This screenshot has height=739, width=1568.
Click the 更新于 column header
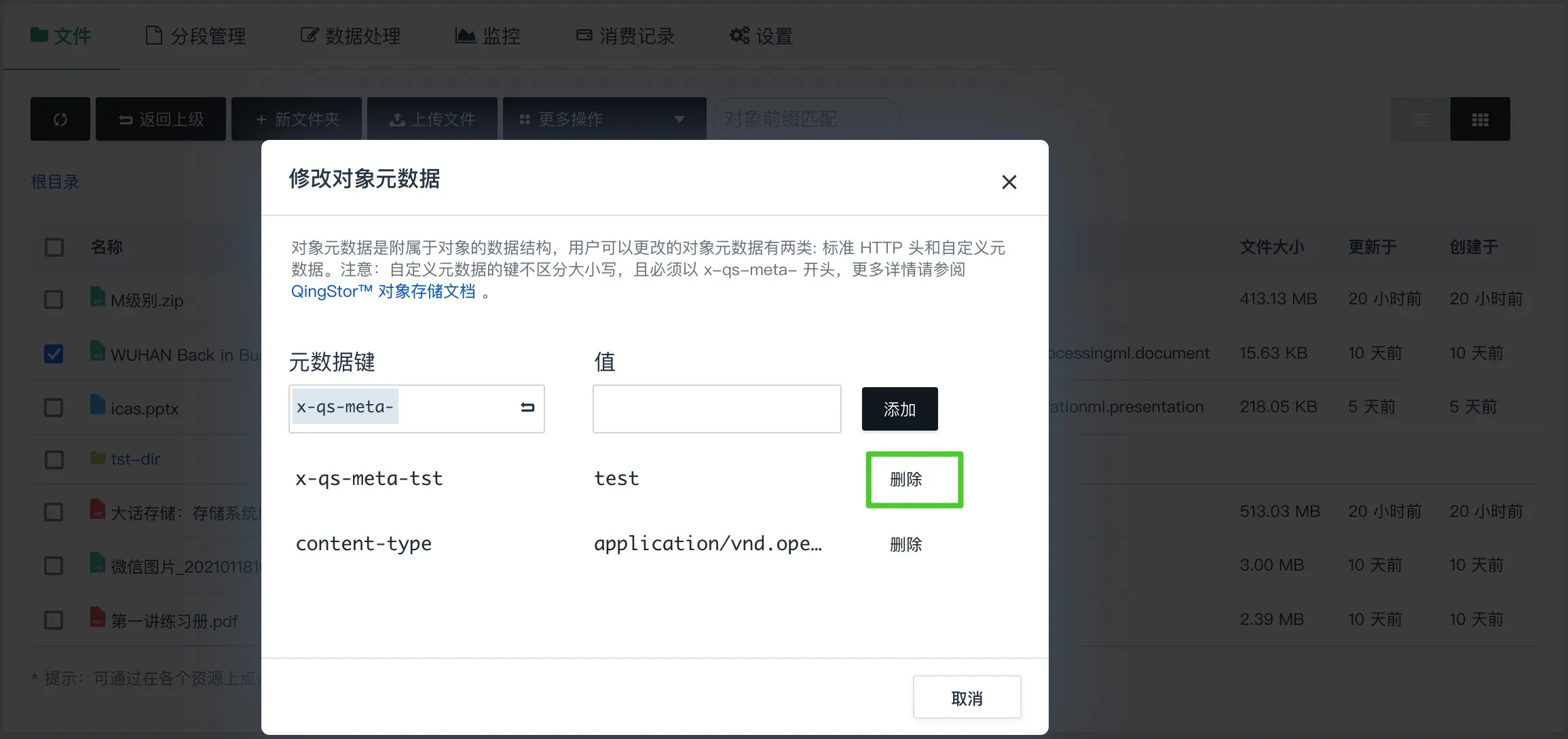click(x=1372, y=247)
